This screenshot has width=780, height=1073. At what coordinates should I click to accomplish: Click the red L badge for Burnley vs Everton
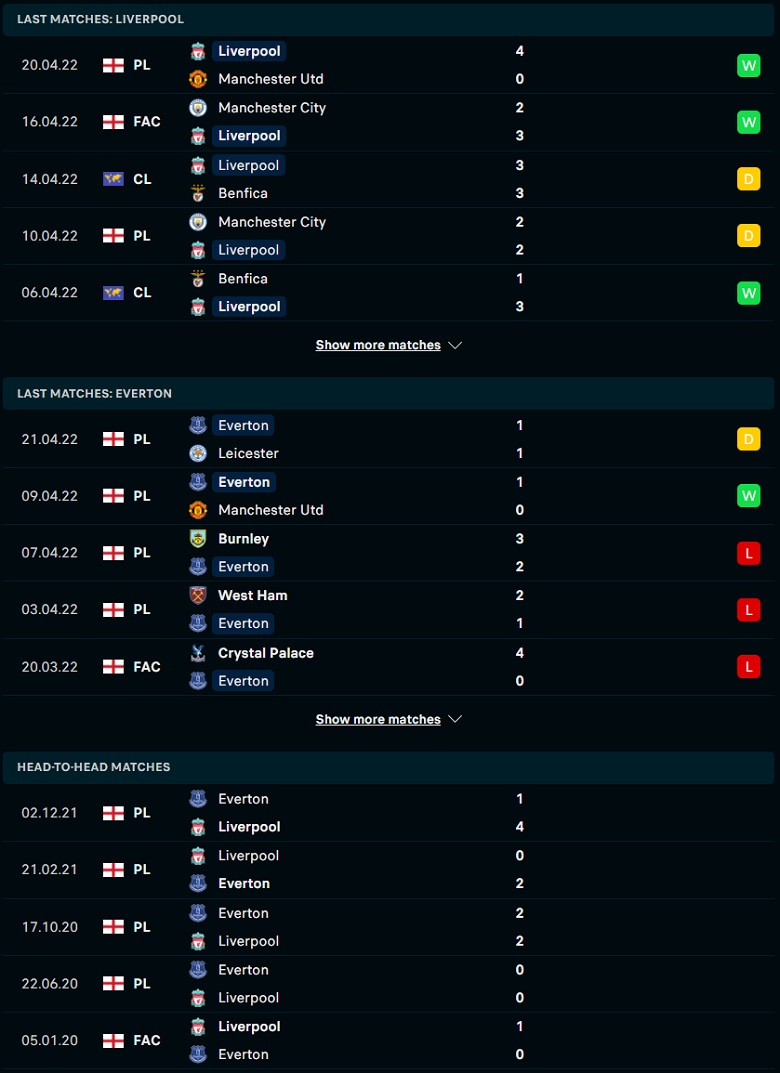(x=749, y=553)
